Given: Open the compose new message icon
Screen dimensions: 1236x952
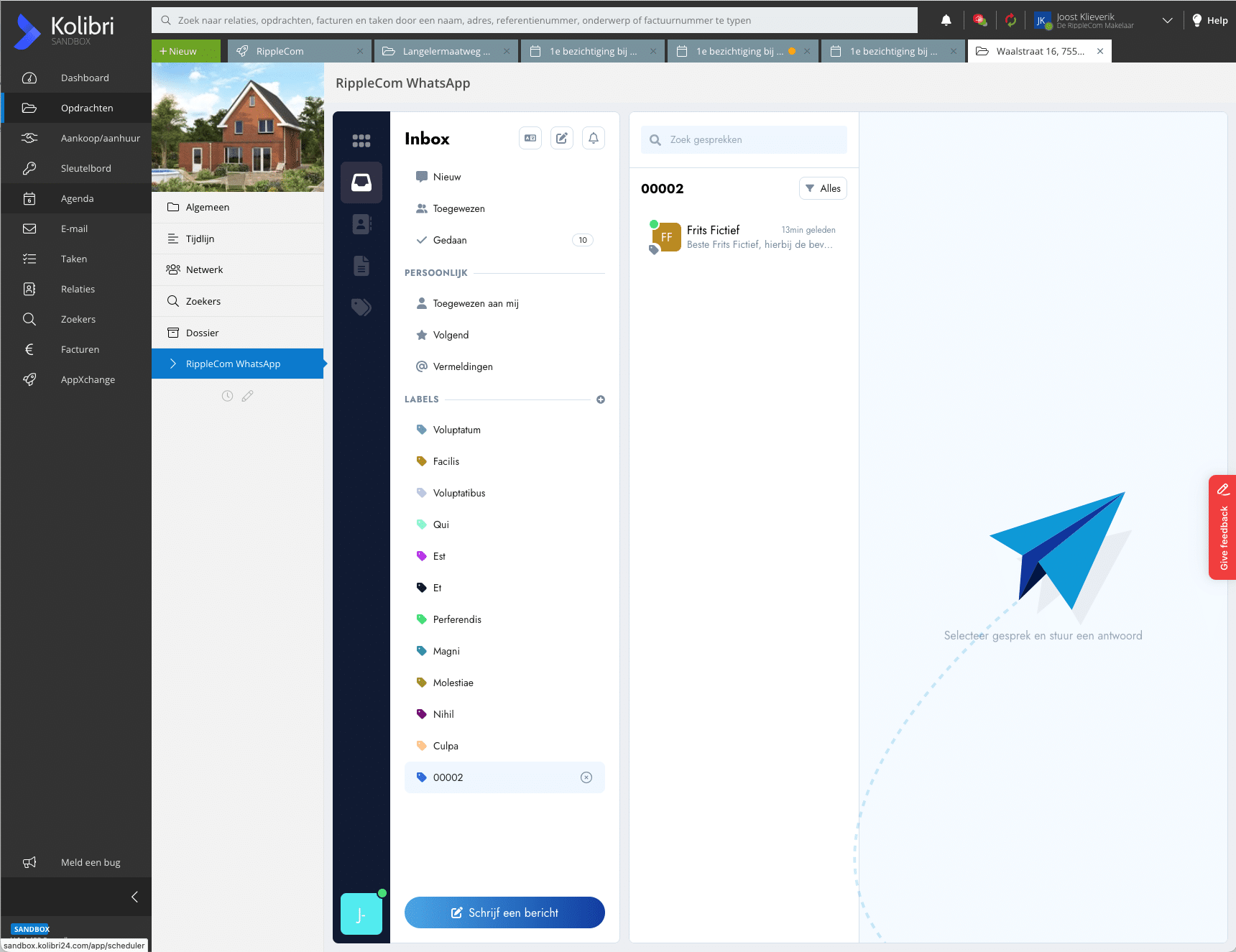Looking at the screenshot, I should pos(562,138).
